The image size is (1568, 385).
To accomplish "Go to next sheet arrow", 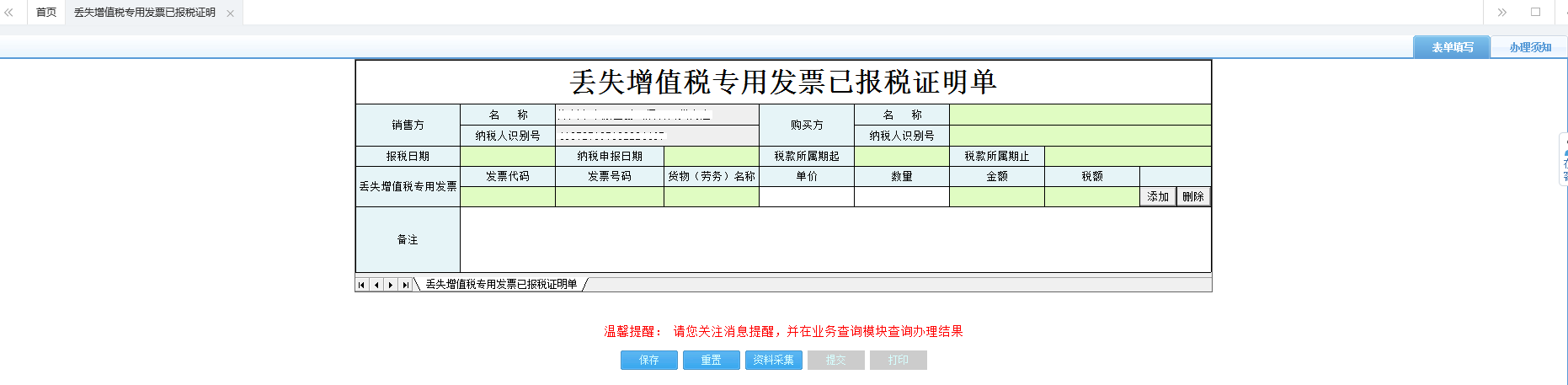I will (391, 285).
